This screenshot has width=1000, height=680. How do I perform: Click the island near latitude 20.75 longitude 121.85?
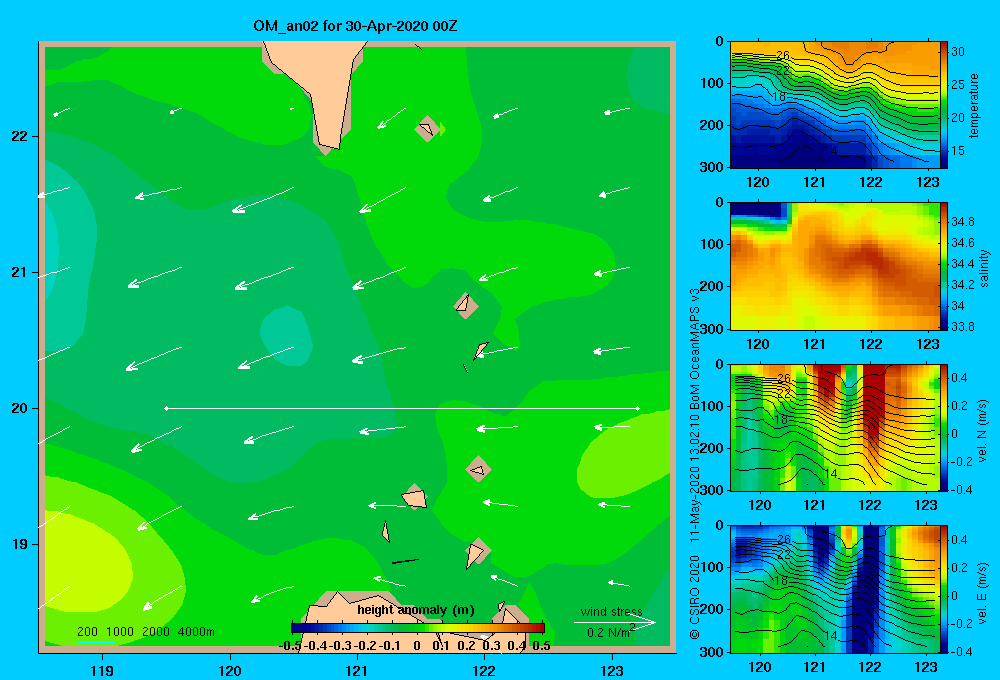click(x=466, y=306)
